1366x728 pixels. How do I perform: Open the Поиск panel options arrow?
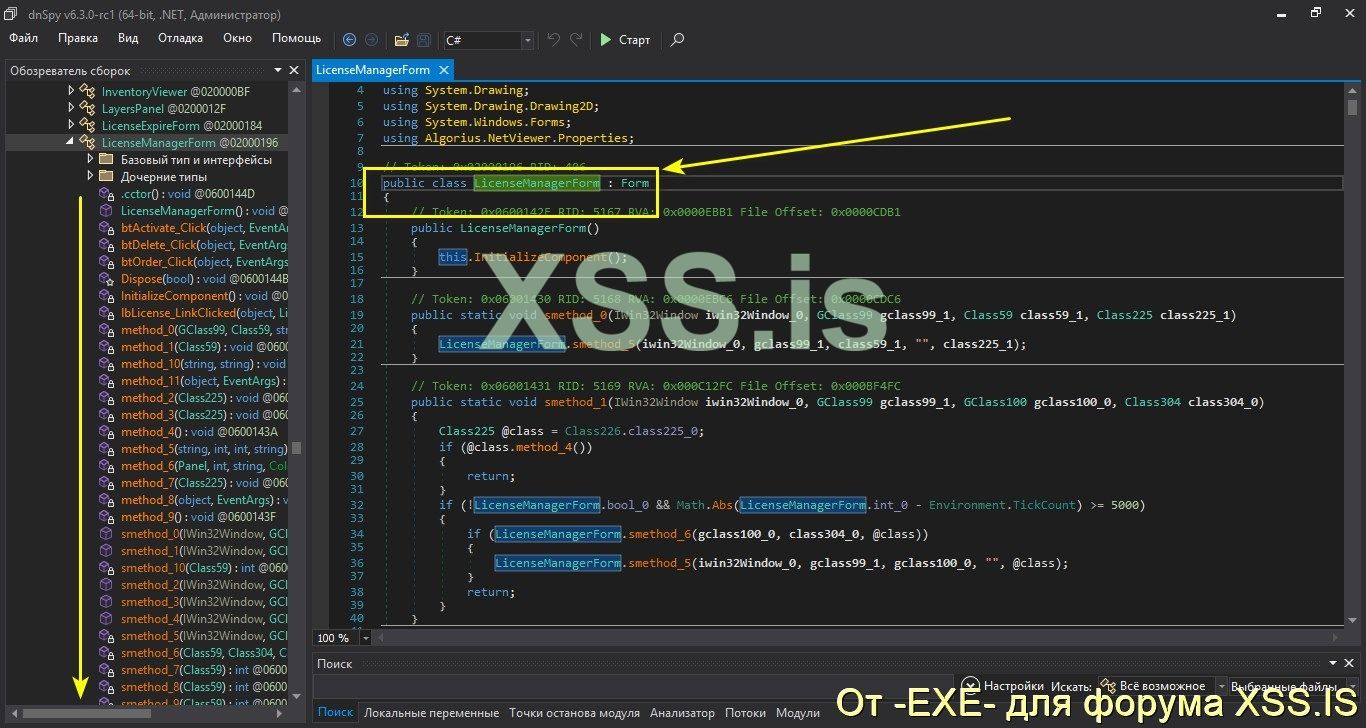point(1335,663)
